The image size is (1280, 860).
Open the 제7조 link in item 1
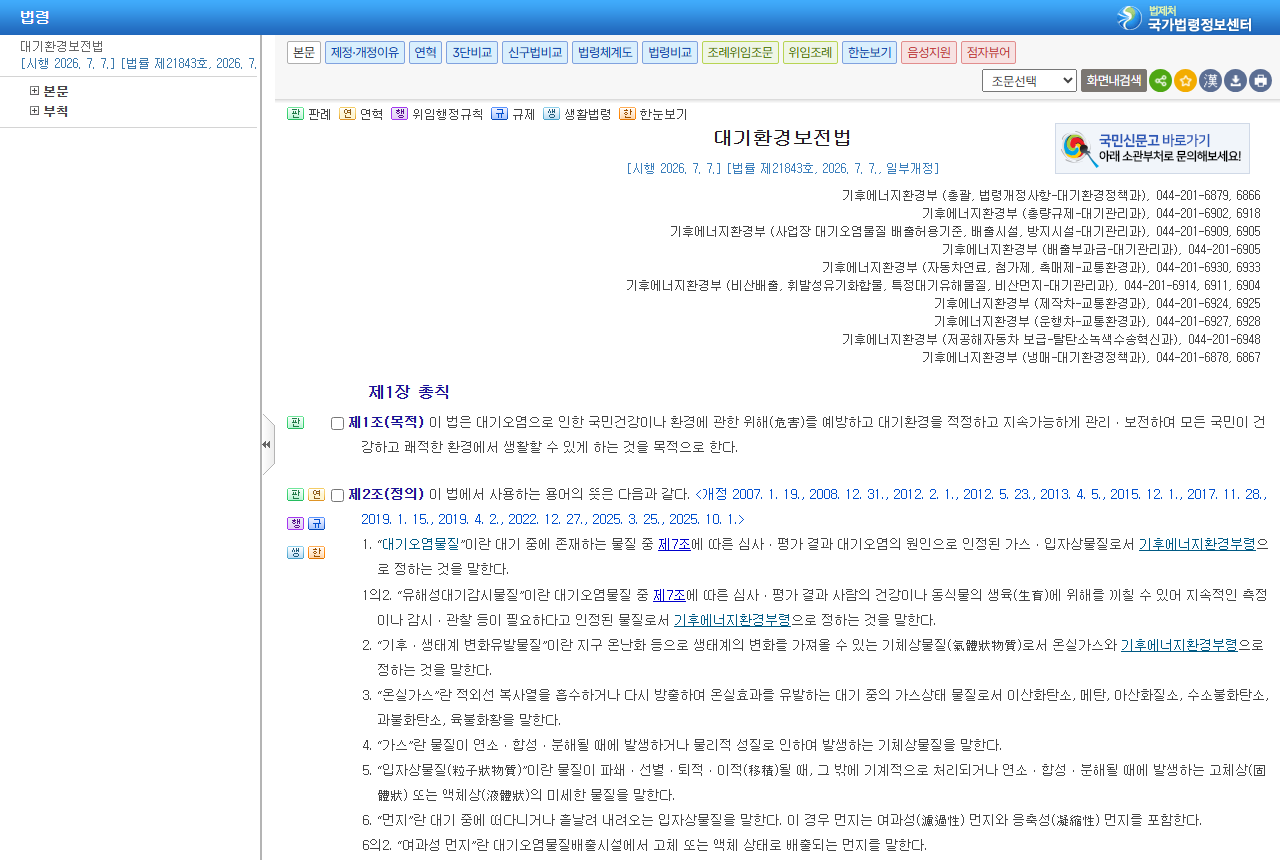pos(672,545)
